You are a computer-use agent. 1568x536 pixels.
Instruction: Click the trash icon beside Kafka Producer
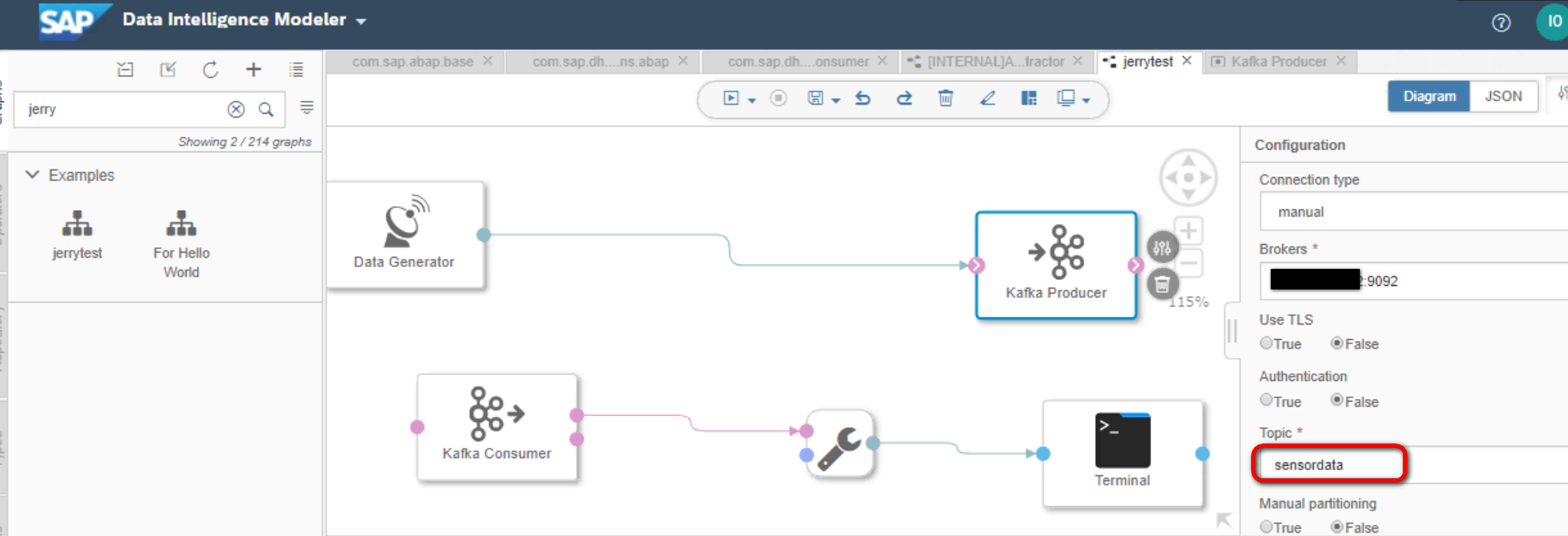1162,284
